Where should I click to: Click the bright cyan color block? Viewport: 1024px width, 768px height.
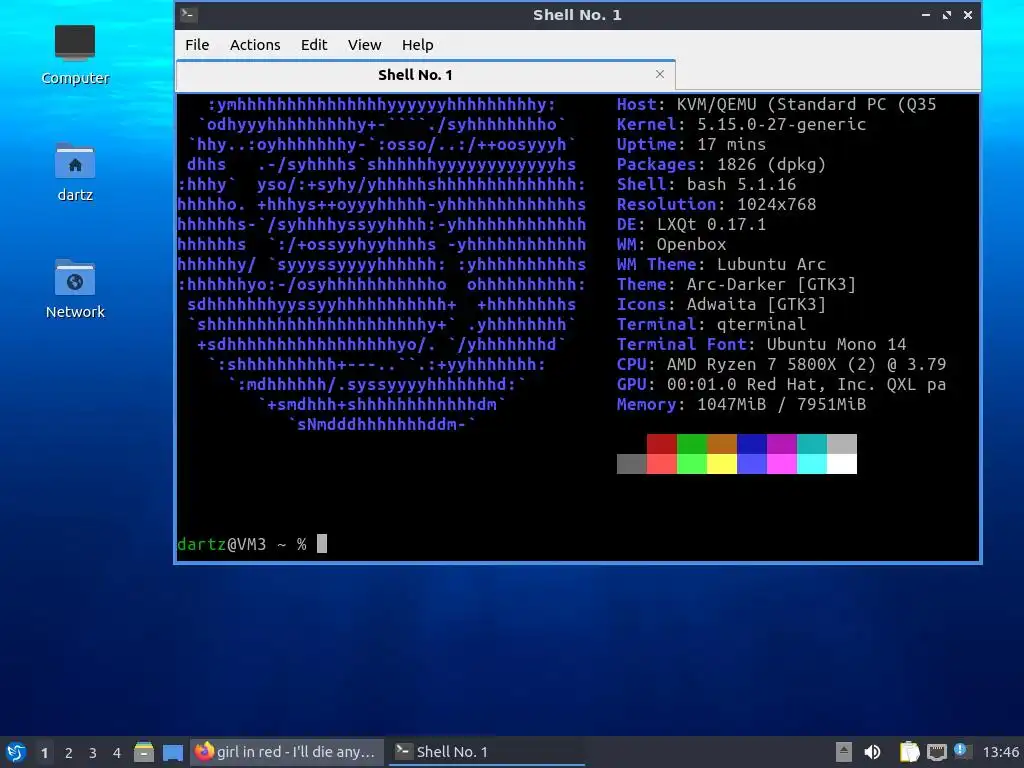(x=812, y=464)
